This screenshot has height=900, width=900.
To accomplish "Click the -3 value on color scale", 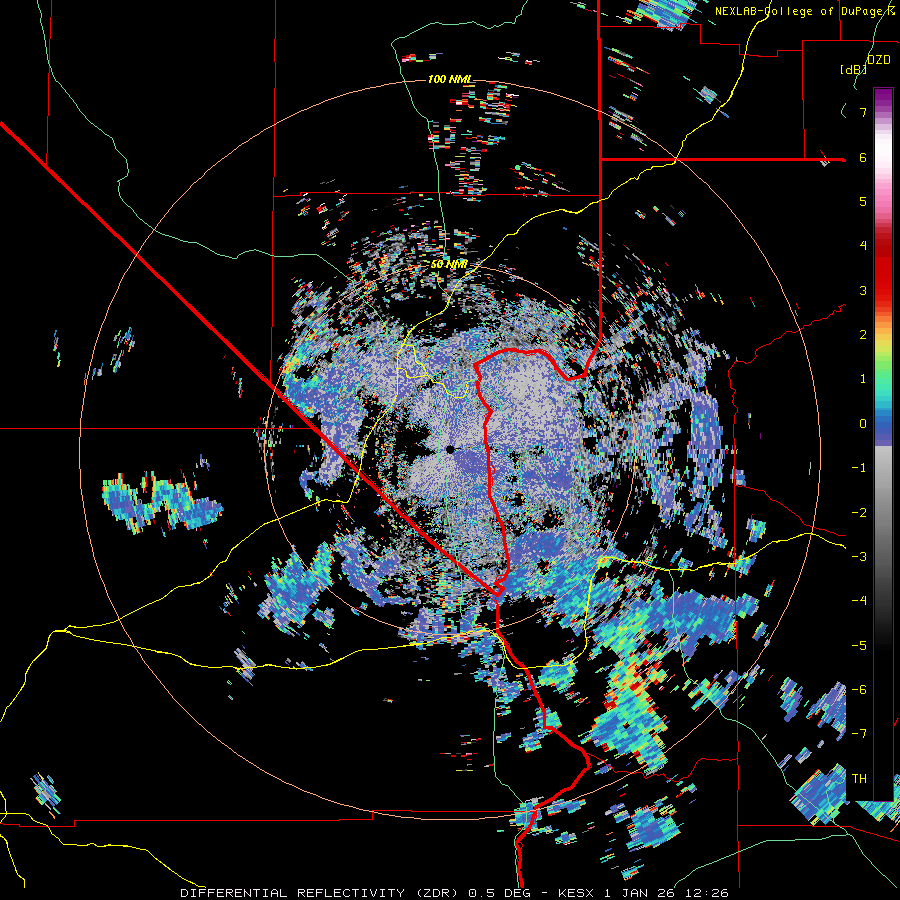I will 859,557.
